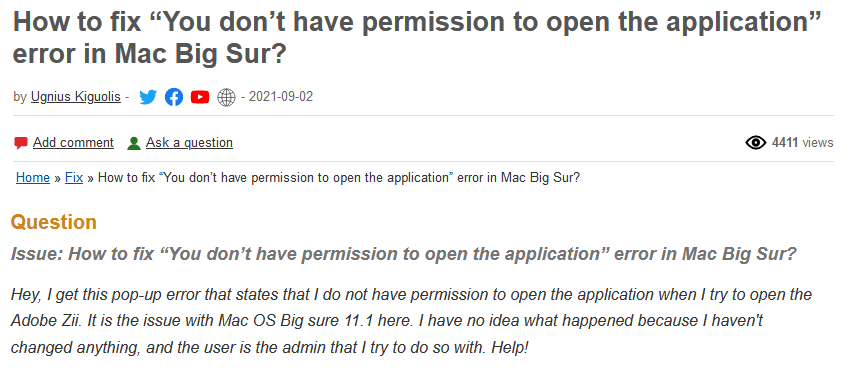
Task: Click the eye icon next to views
Action: [x=756, y=143]
